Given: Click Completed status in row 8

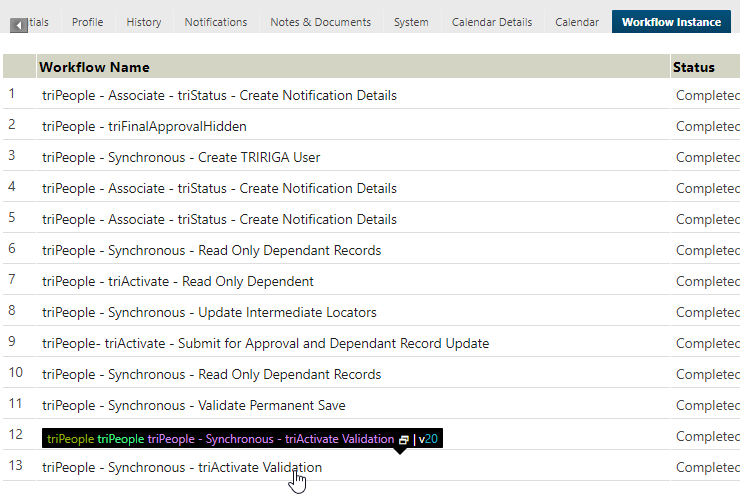Looking at the screenshot, I should click(x=707, y=312).
